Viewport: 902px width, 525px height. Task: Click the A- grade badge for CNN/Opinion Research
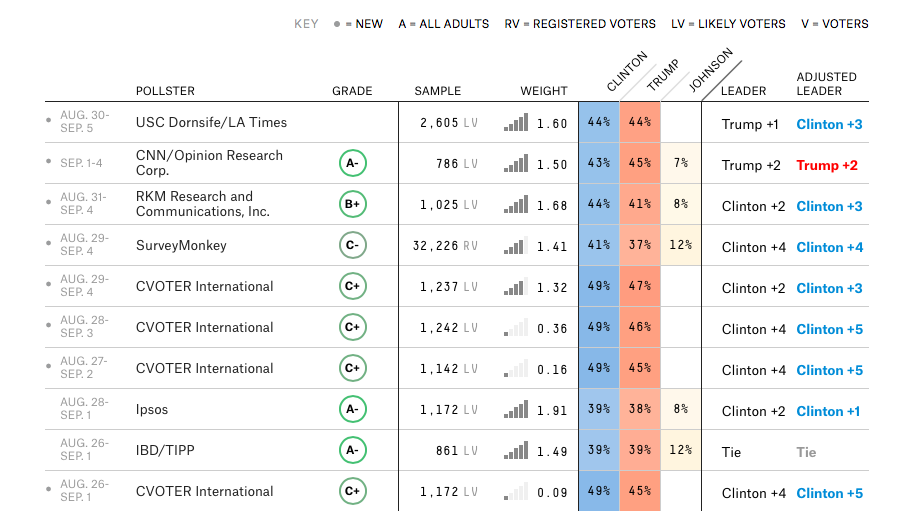tap(353, 163)
